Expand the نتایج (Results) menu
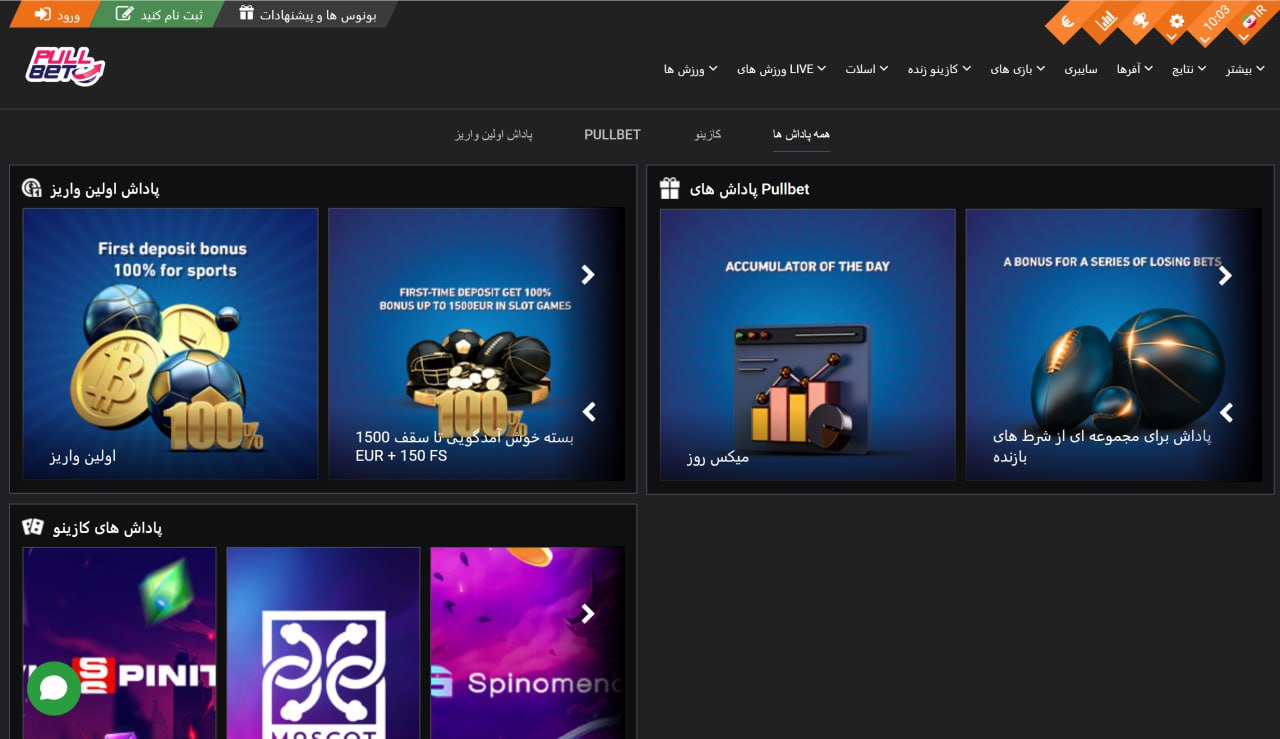The width and height of the screenshot is (1280, 739). (x=1188, y=69)
